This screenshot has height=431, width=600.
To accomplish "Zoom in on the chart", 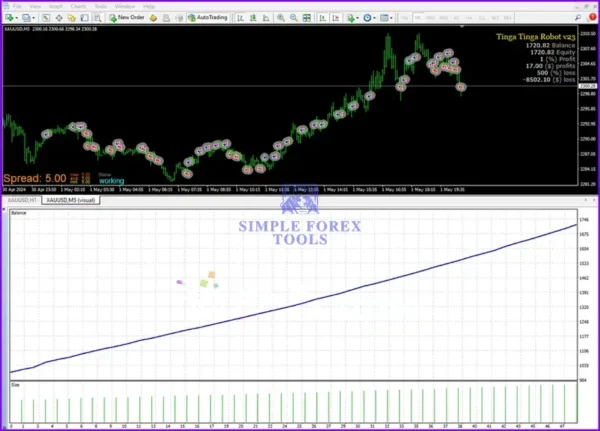I will pos(281,18).
